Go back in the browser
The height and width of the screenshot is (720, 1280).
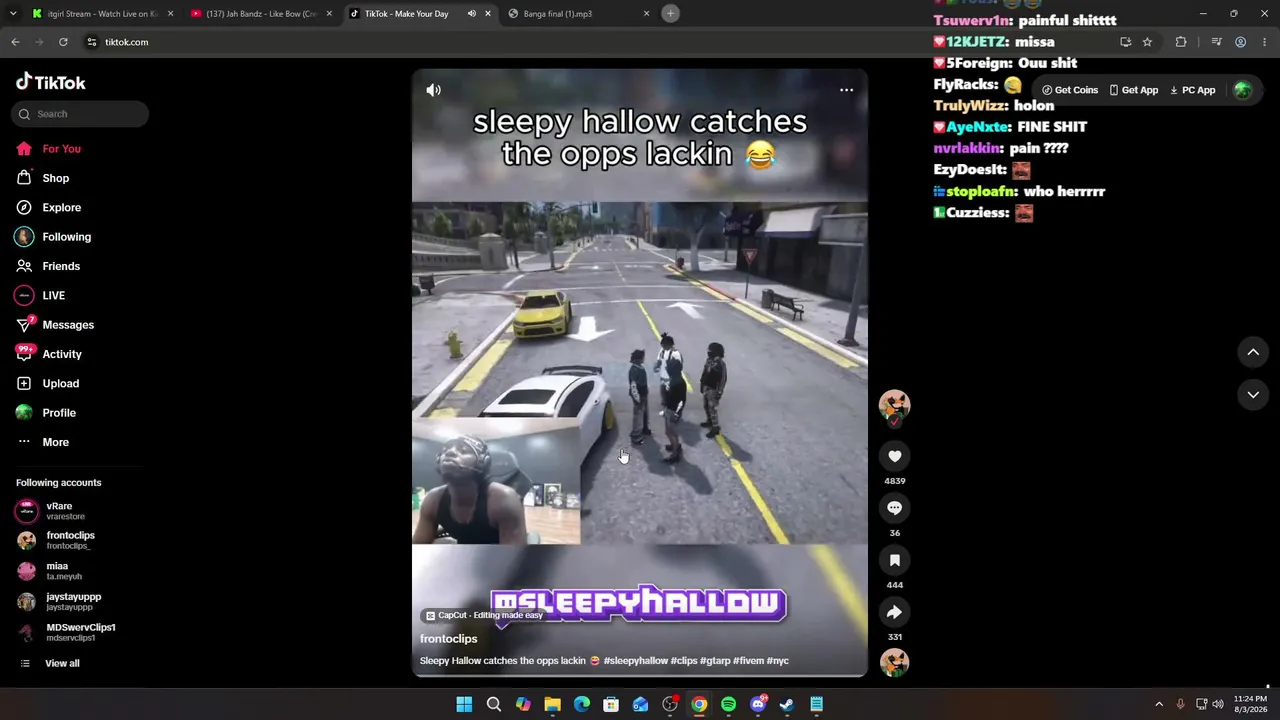pyautogui.click(x=15, y=42)
